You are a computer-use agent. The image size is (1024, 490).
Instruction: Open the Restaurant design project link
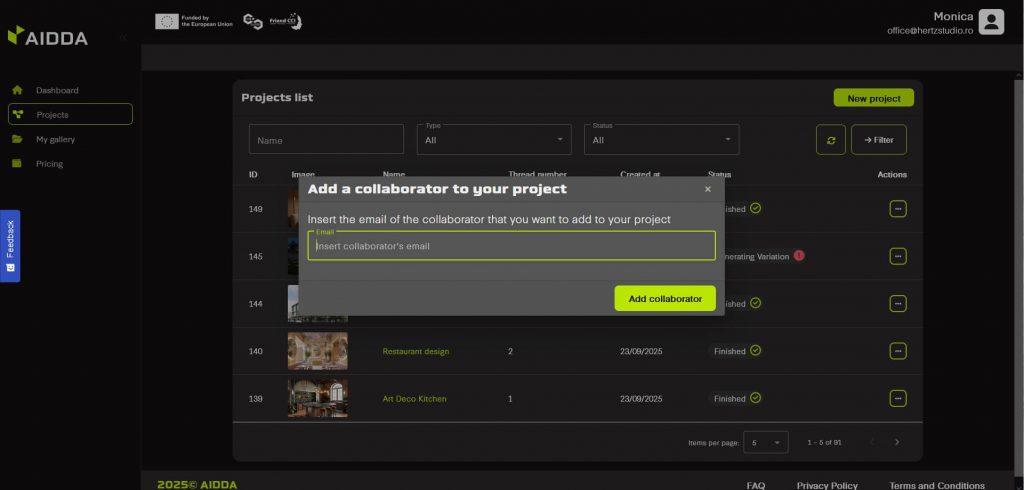point(416,351)
